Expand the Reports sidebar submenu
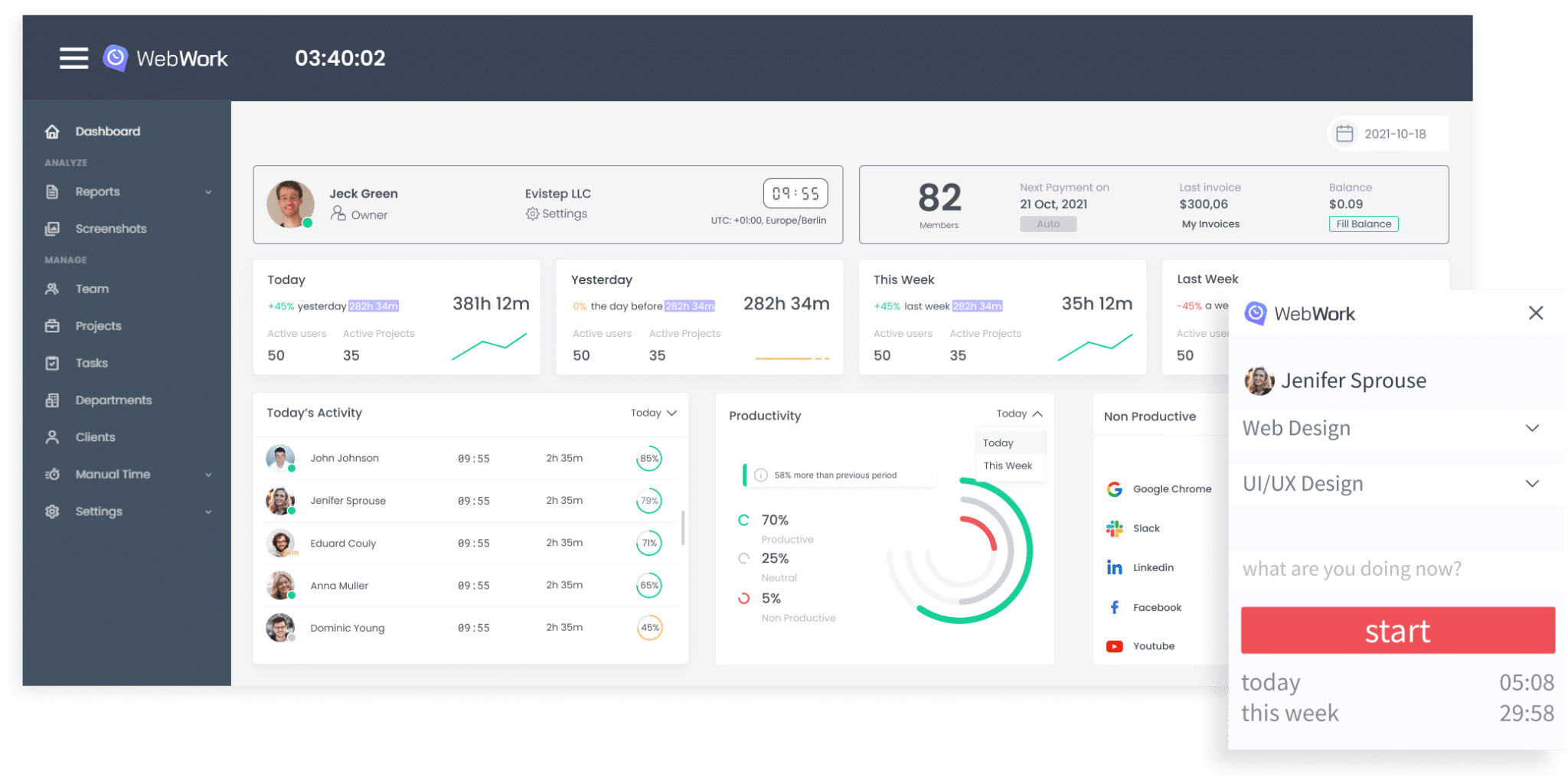Screen dimensions: 1568x784 coord(208,192)
